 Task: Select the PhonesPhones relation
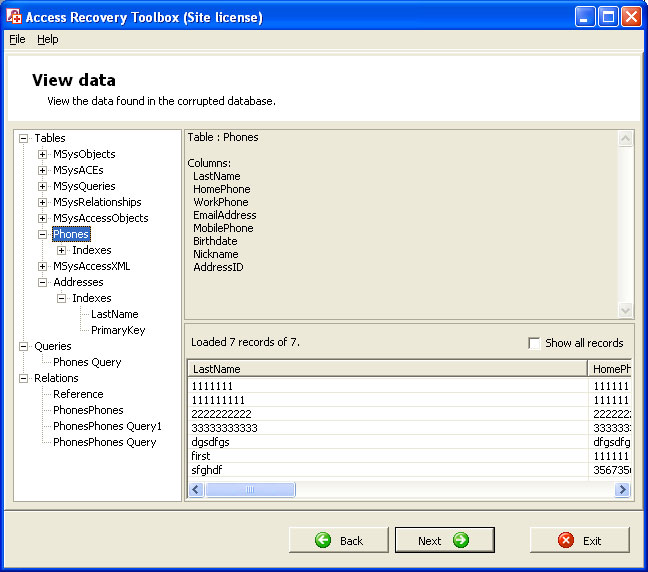coord(88,410)
